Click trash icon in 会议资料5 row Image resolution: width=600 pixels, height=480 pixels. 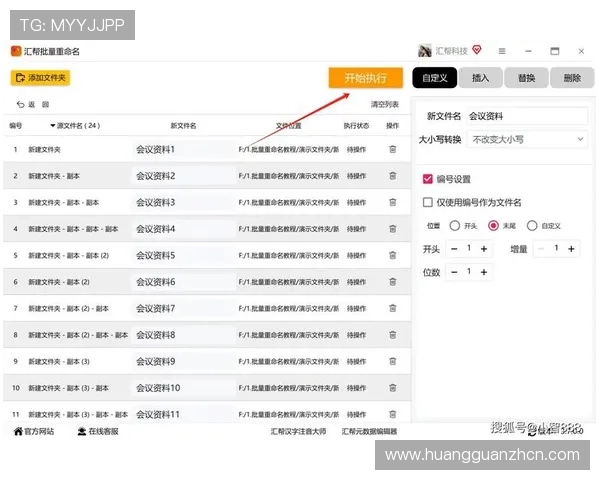[393, 255]
